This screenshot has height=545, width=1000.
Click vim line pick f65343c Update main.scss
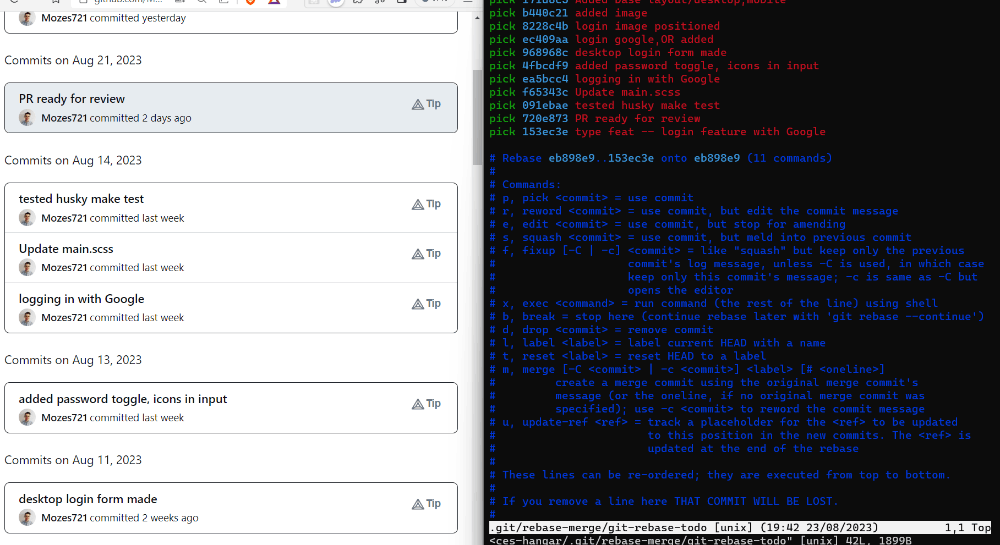pos(585,92)
